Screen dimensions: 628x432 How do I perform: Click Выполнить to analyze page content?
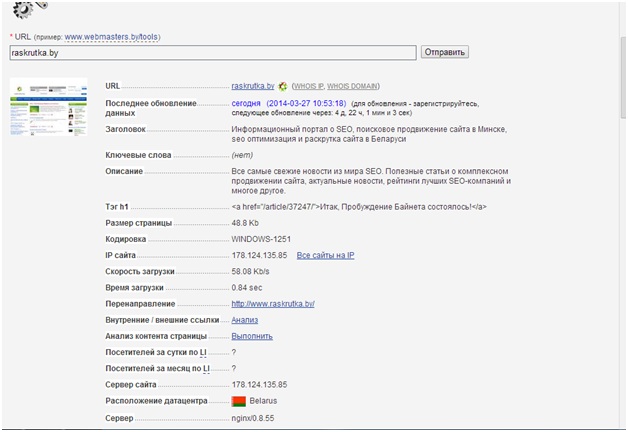click(251, 336)
